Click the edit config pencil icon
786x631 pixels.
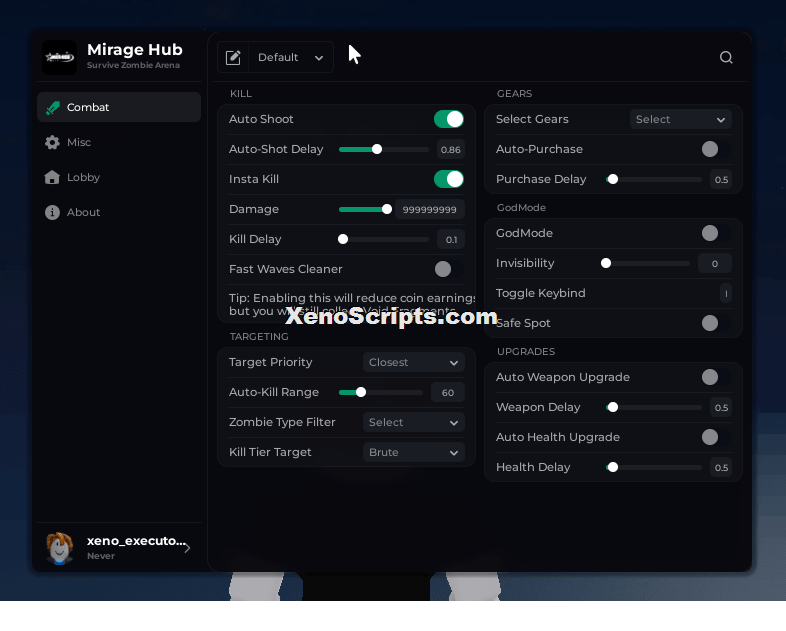pos(233,57)
